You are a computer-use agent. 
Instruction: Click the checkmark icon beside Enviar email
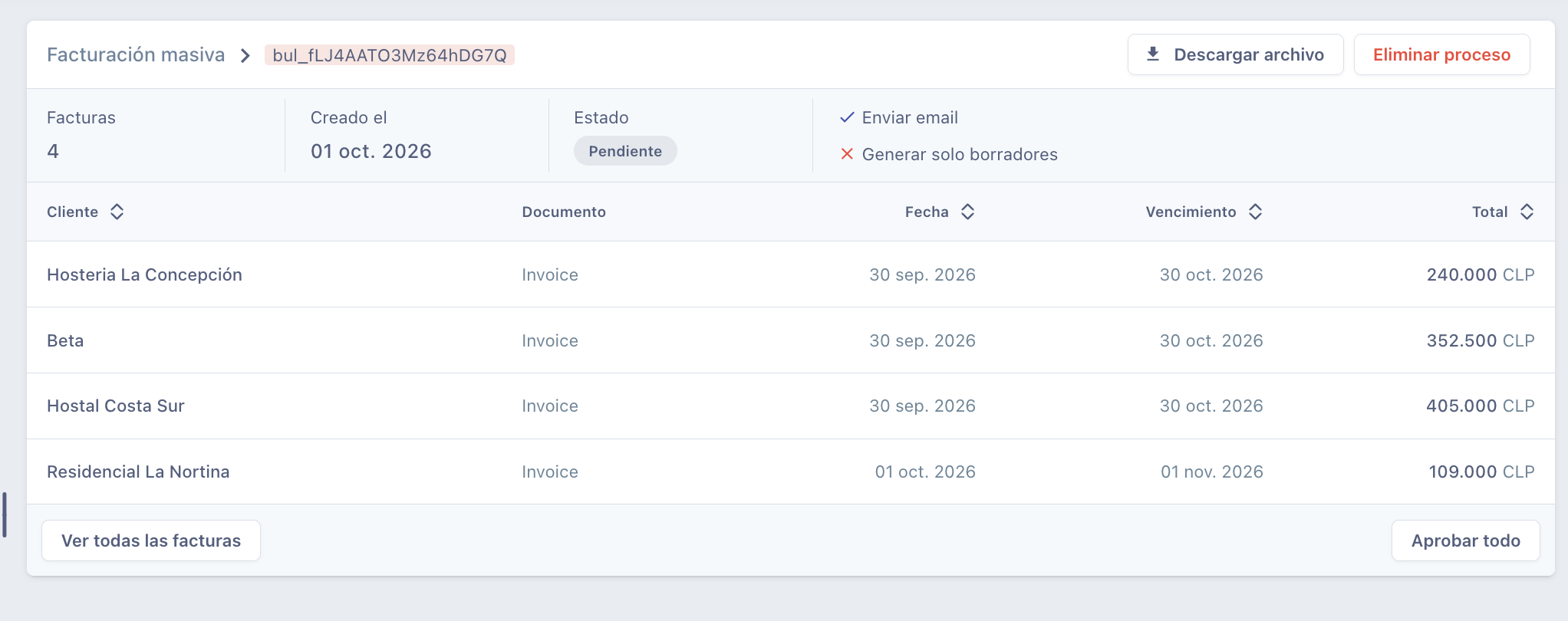click(847, 117)
